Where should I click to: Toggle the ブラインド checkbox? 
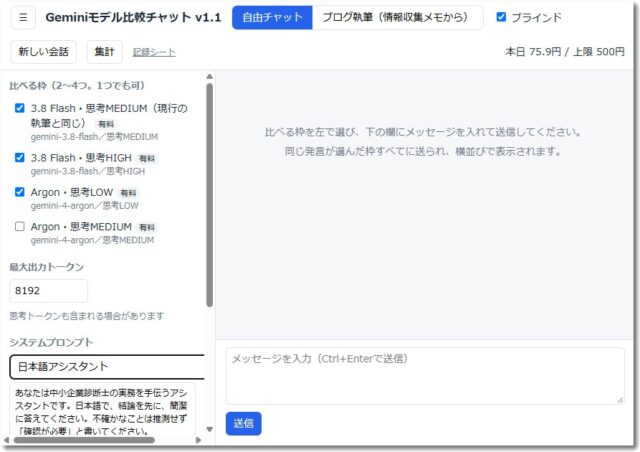(x=501, y=17)
